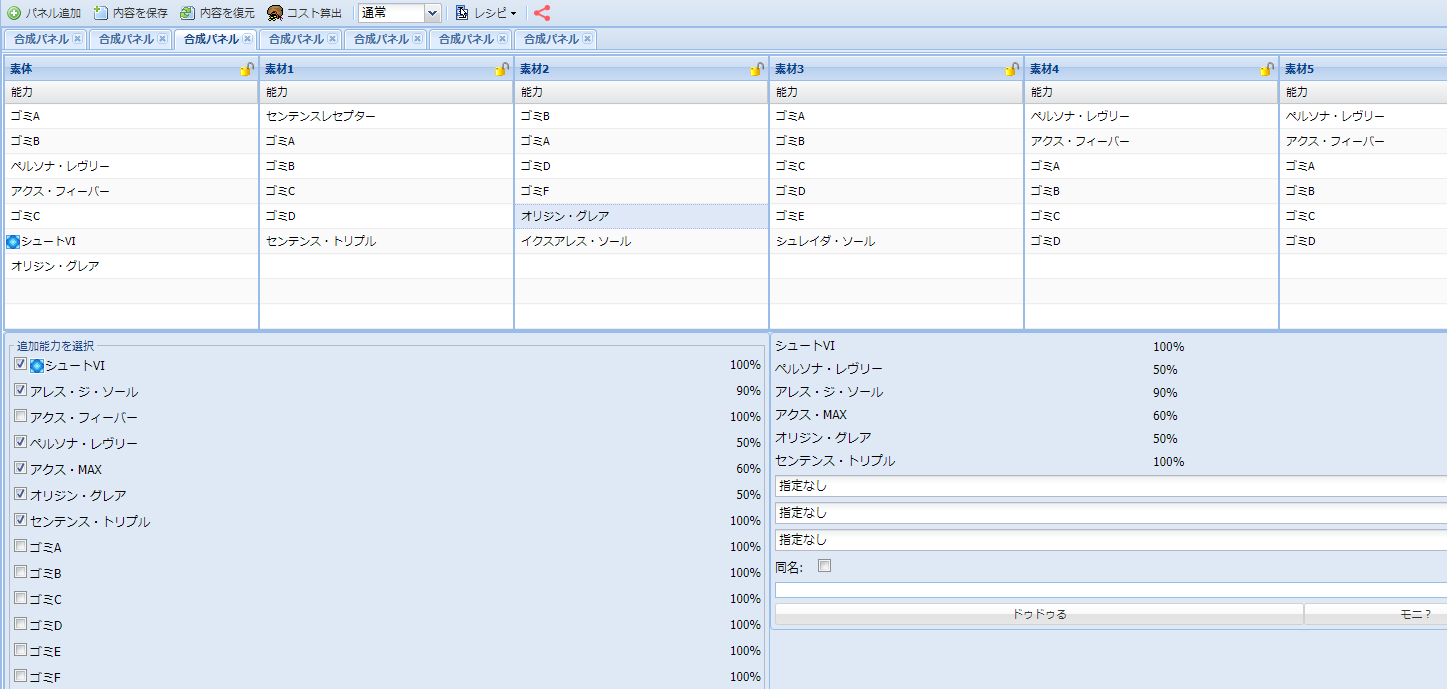This screenshot has height=689, width=1447.
Task: Select アクス・フィーバー in 素材4 column
Action: (x=1151, y=141)
